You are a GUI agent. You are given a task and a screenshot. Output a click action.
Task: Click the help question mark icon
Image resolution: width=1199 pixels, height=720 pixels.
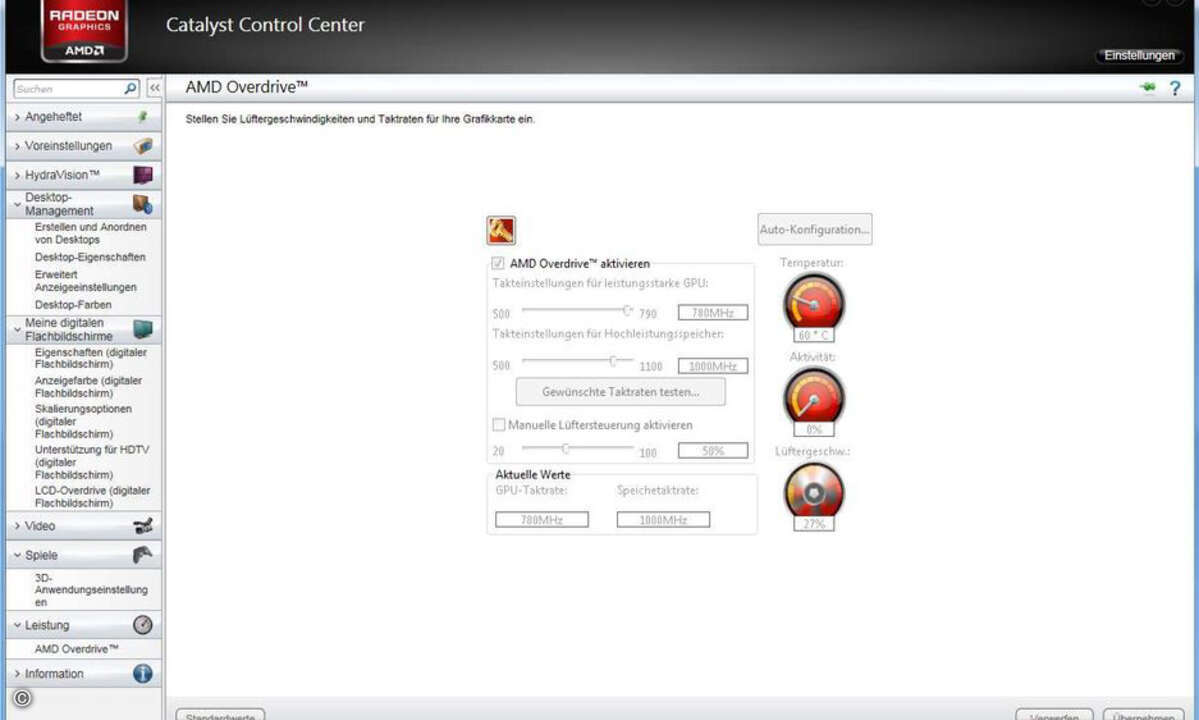point(1175,89)
